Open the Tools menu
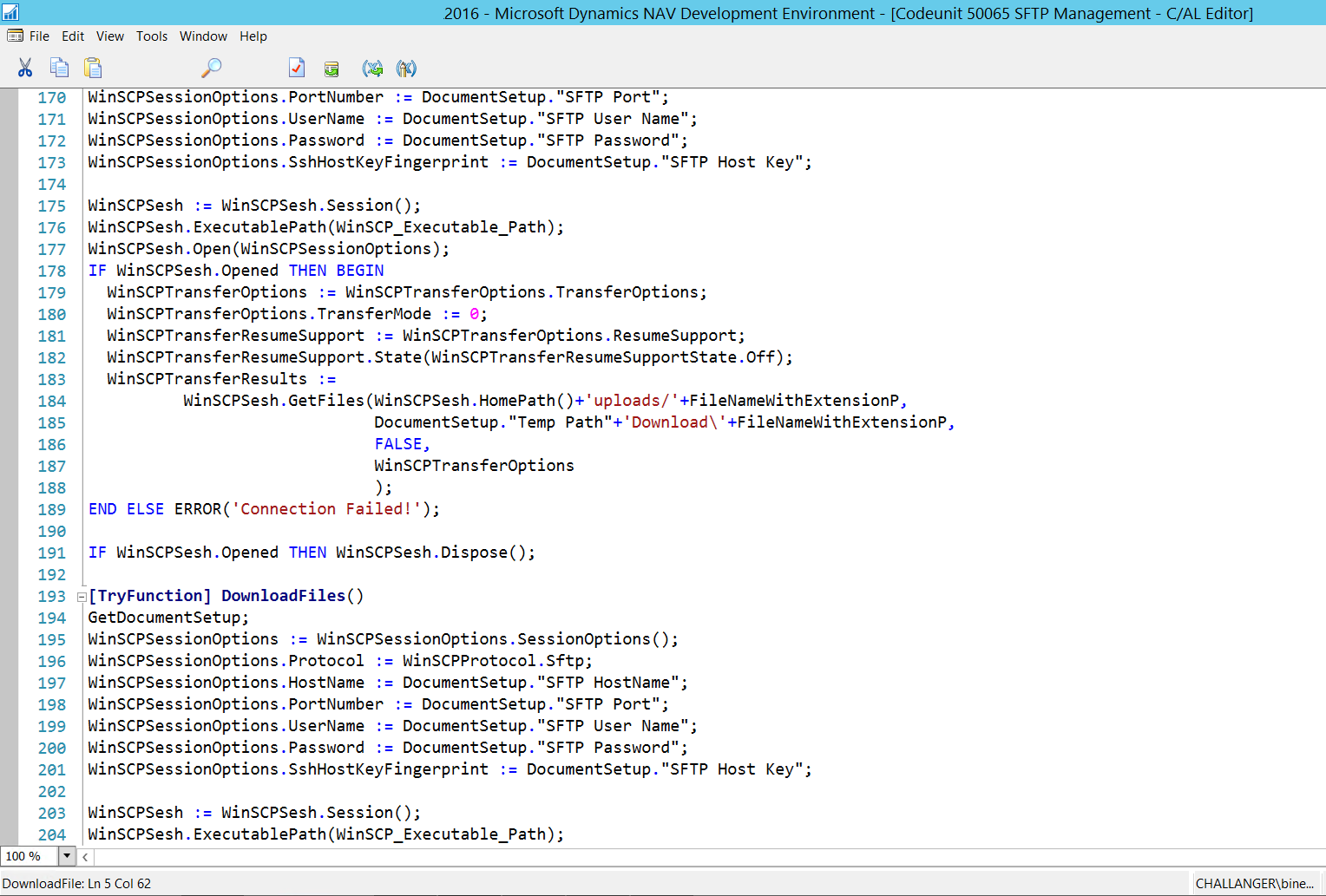1326x896 pixels. coord(152,36)
